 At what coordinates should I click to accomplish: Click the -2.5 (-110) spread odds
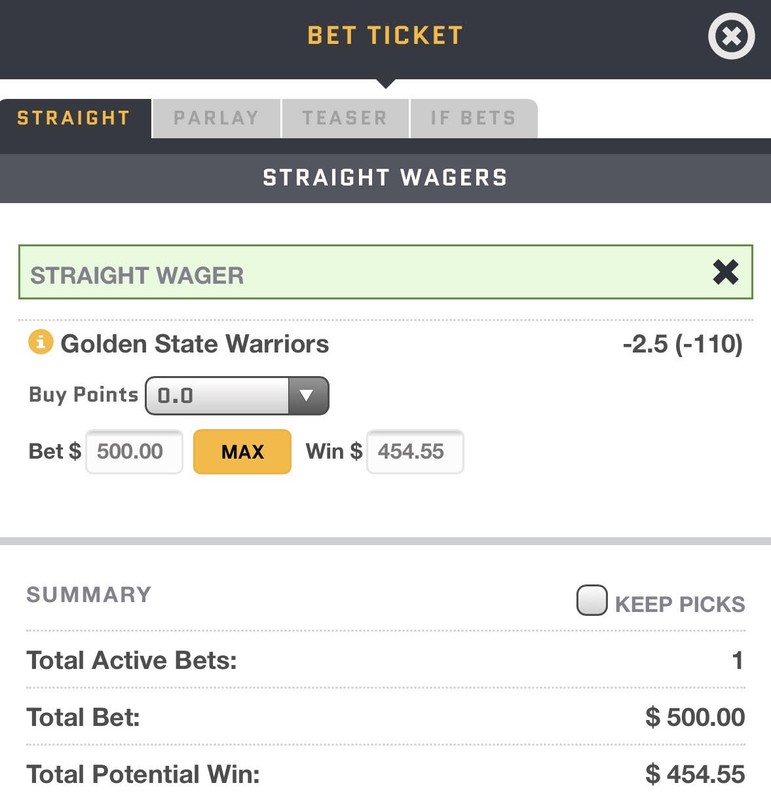(x=682, y=344)
